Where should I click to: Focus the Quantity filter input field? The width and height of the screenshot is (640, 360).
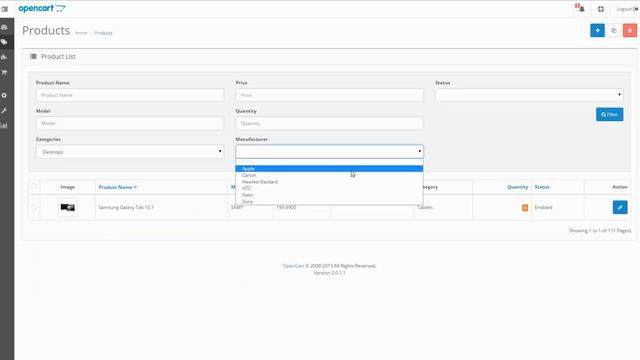point(329,123)
